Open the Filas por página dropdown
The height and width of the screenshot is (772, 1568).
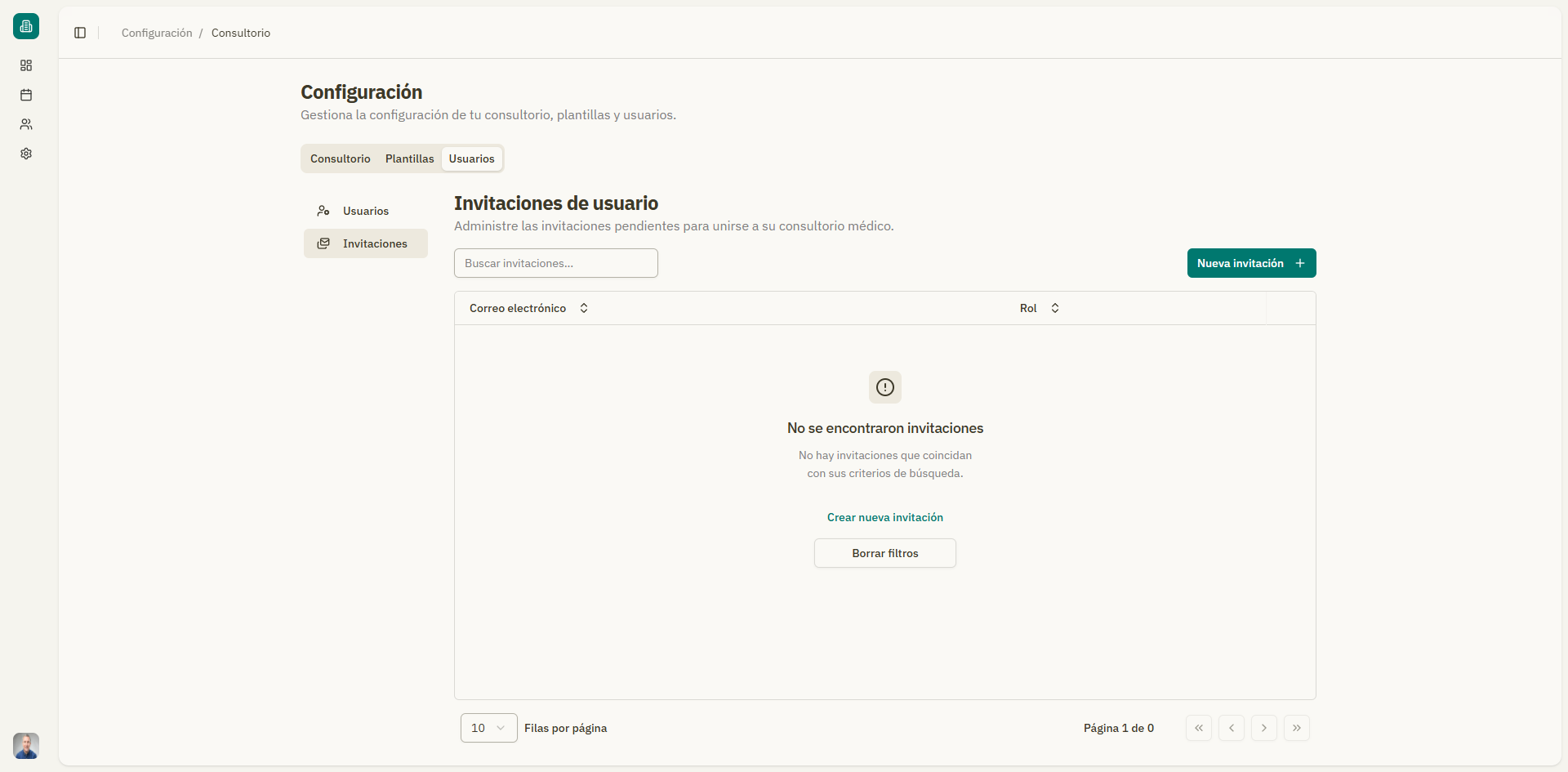tap(488, 727)
